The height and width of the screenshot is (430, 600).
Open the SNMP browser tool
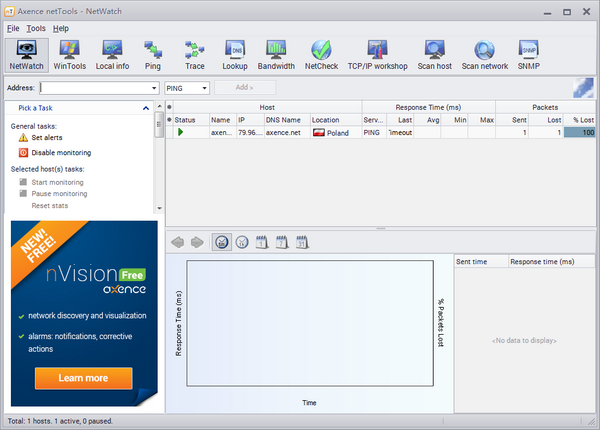tap(529, 55)
